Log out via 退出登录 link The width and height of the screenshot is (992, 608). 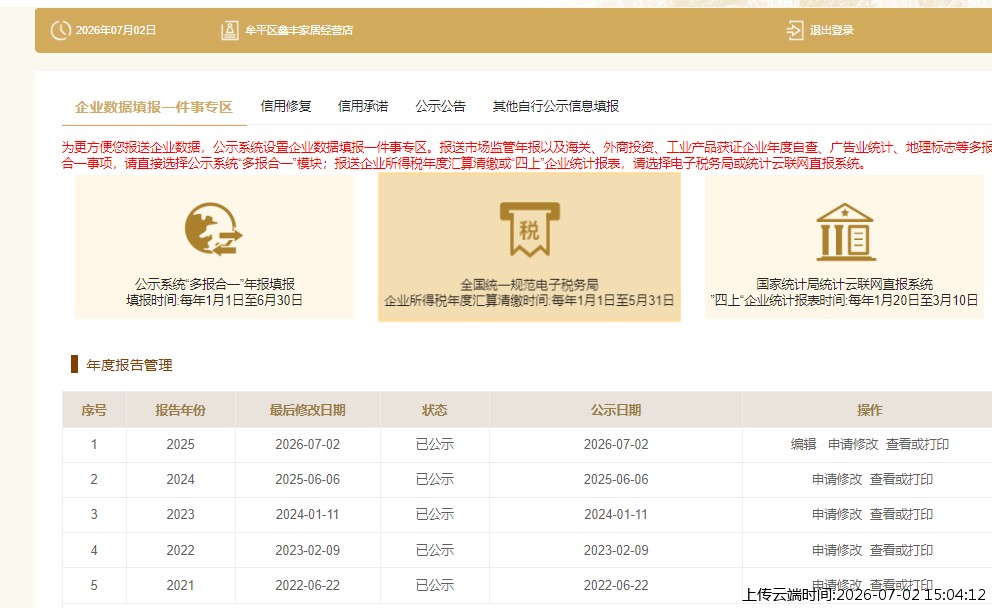(831, 30)
